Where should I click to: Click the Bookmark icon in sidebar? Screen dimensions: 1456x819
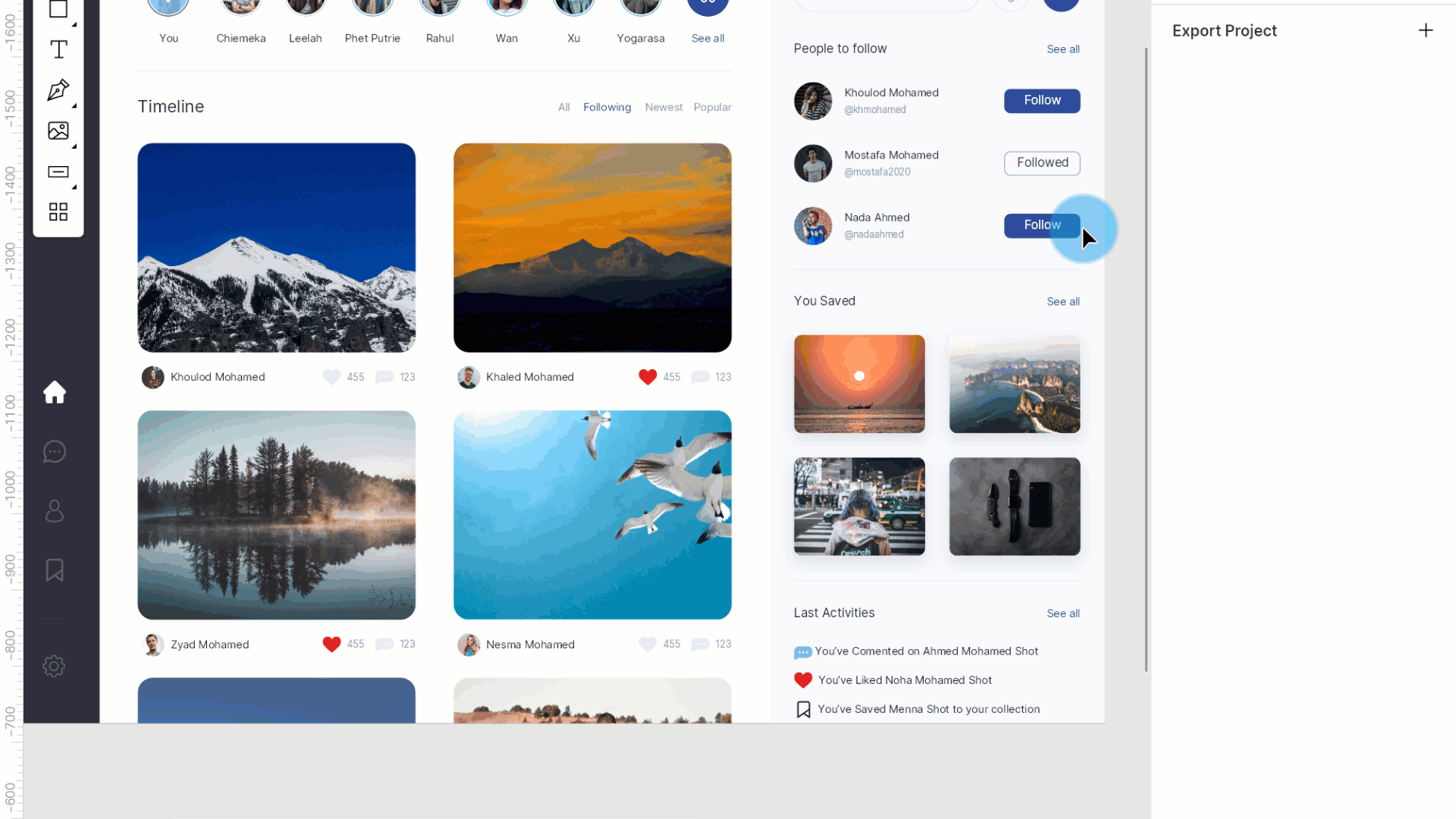[55, 570]
